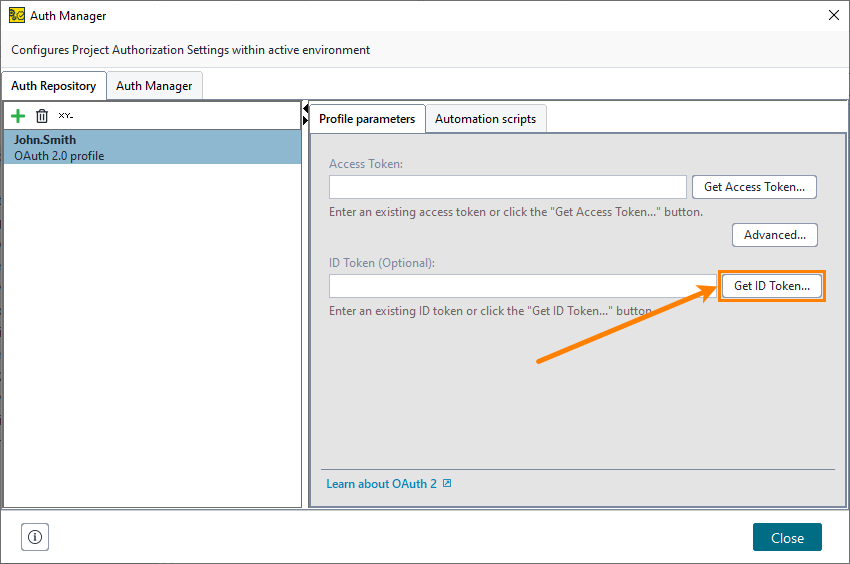Click into the ID Token (Optional) field
850x564 pixels.
tap(523, 286)
